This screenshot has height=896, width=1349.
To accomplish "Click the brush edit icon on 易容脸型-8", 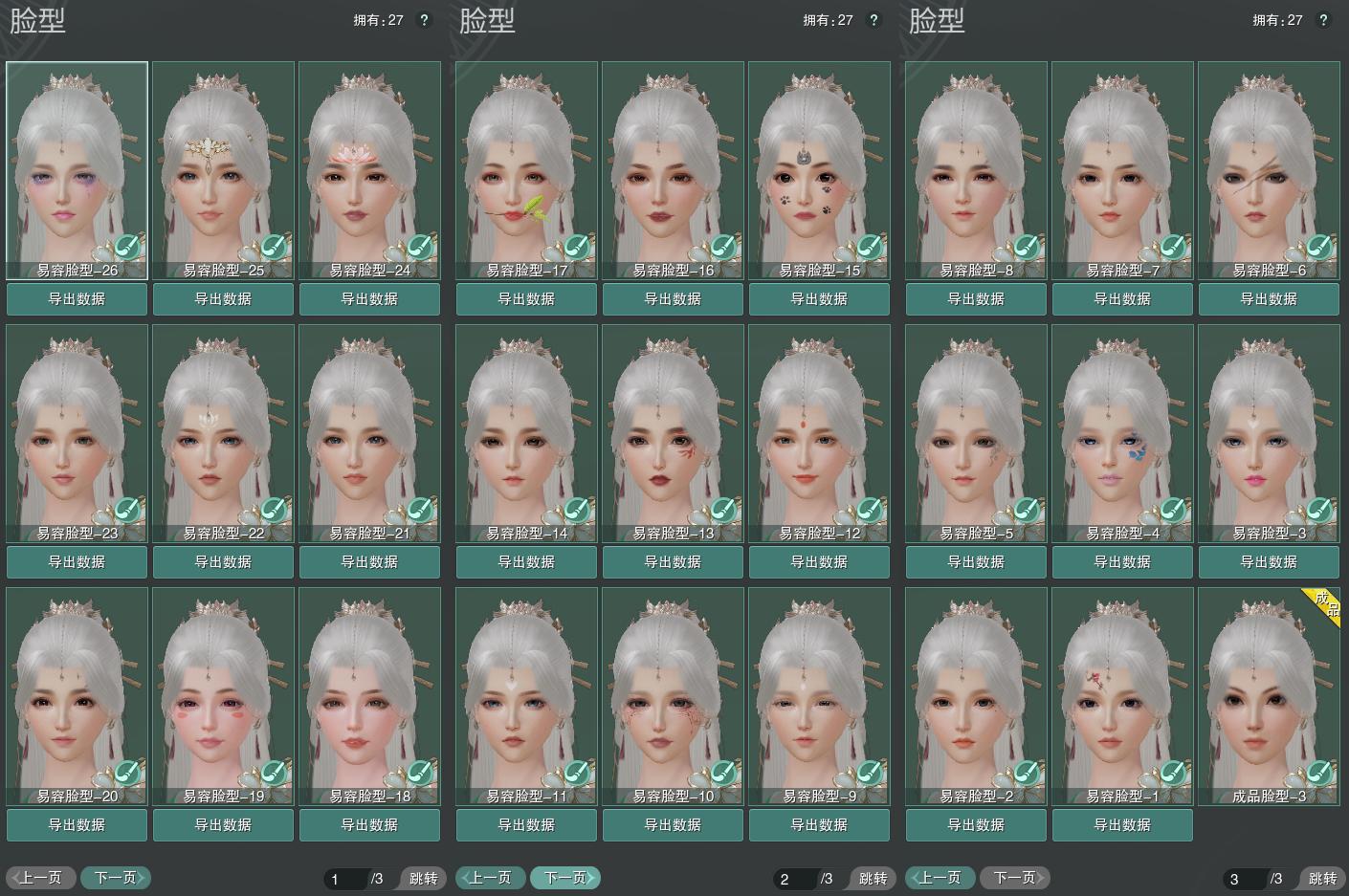I will click(1027, 248).
